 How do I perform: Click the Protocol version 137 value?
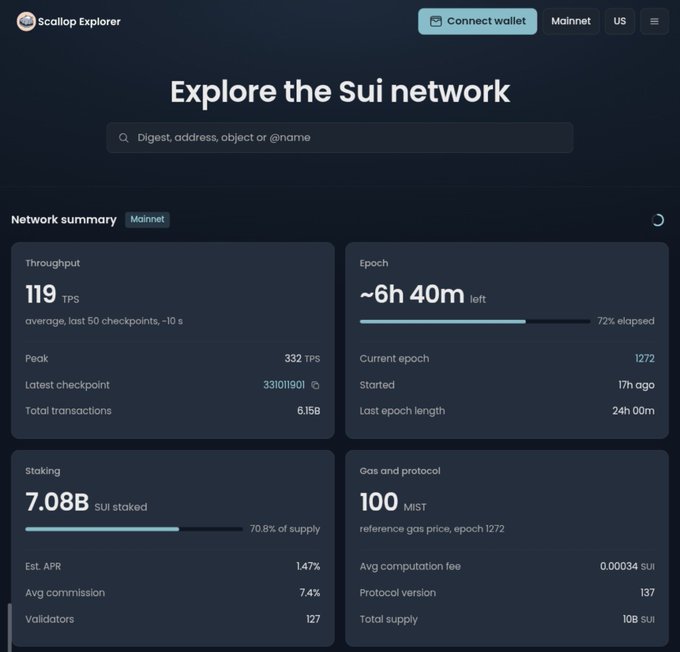point(647,593)
